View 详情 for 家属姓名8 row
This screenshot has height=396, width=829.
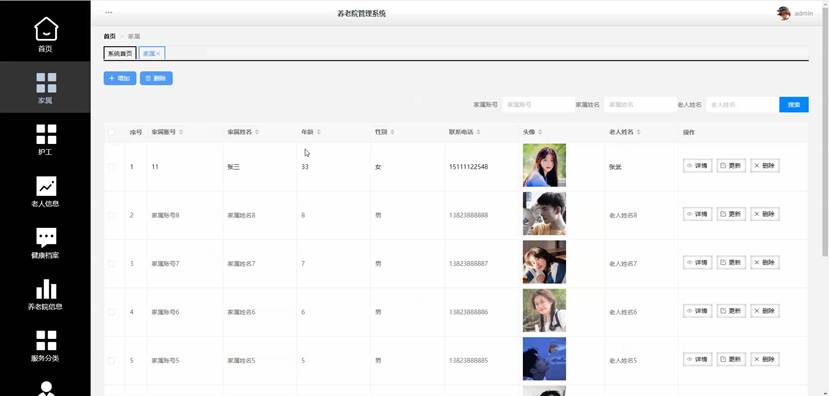697,214
